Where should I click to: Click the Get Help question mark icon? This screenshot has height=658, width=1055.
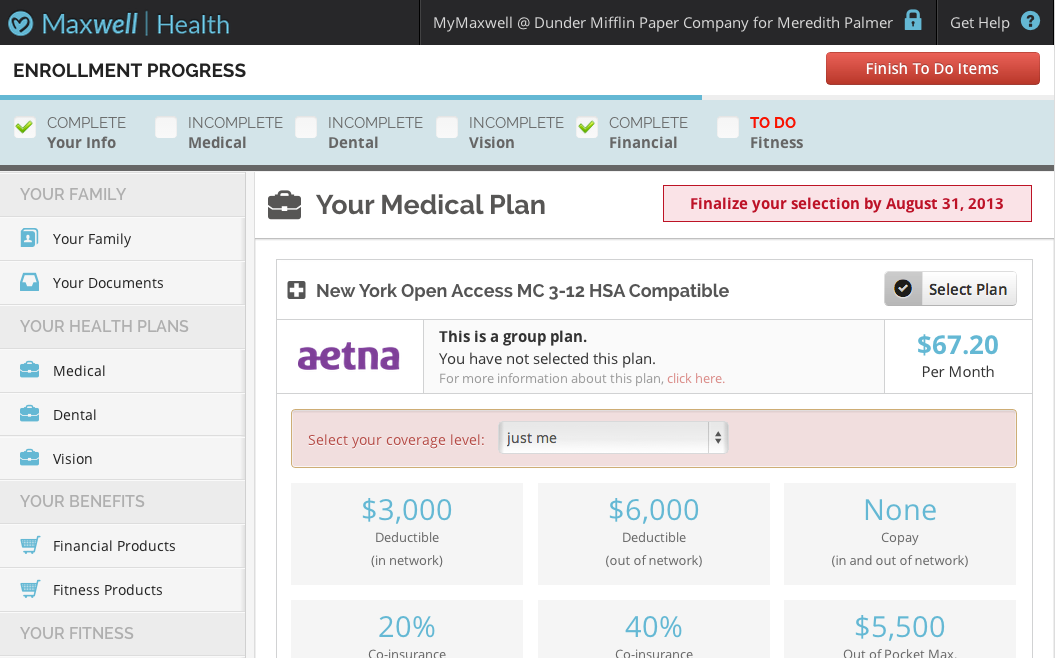point(1030,21)
